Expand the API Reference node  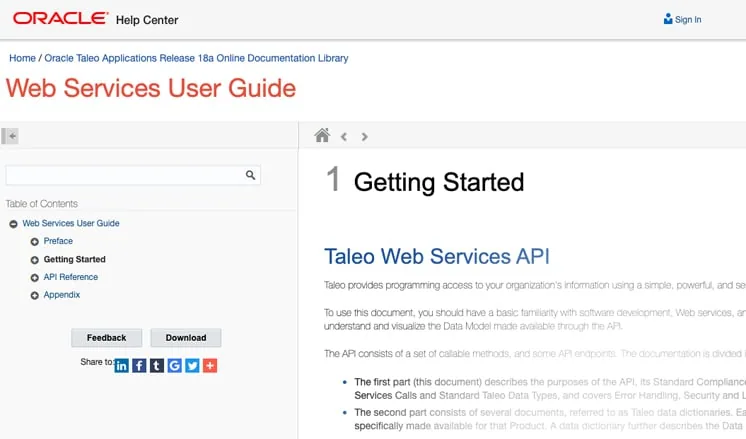[34, 278]
